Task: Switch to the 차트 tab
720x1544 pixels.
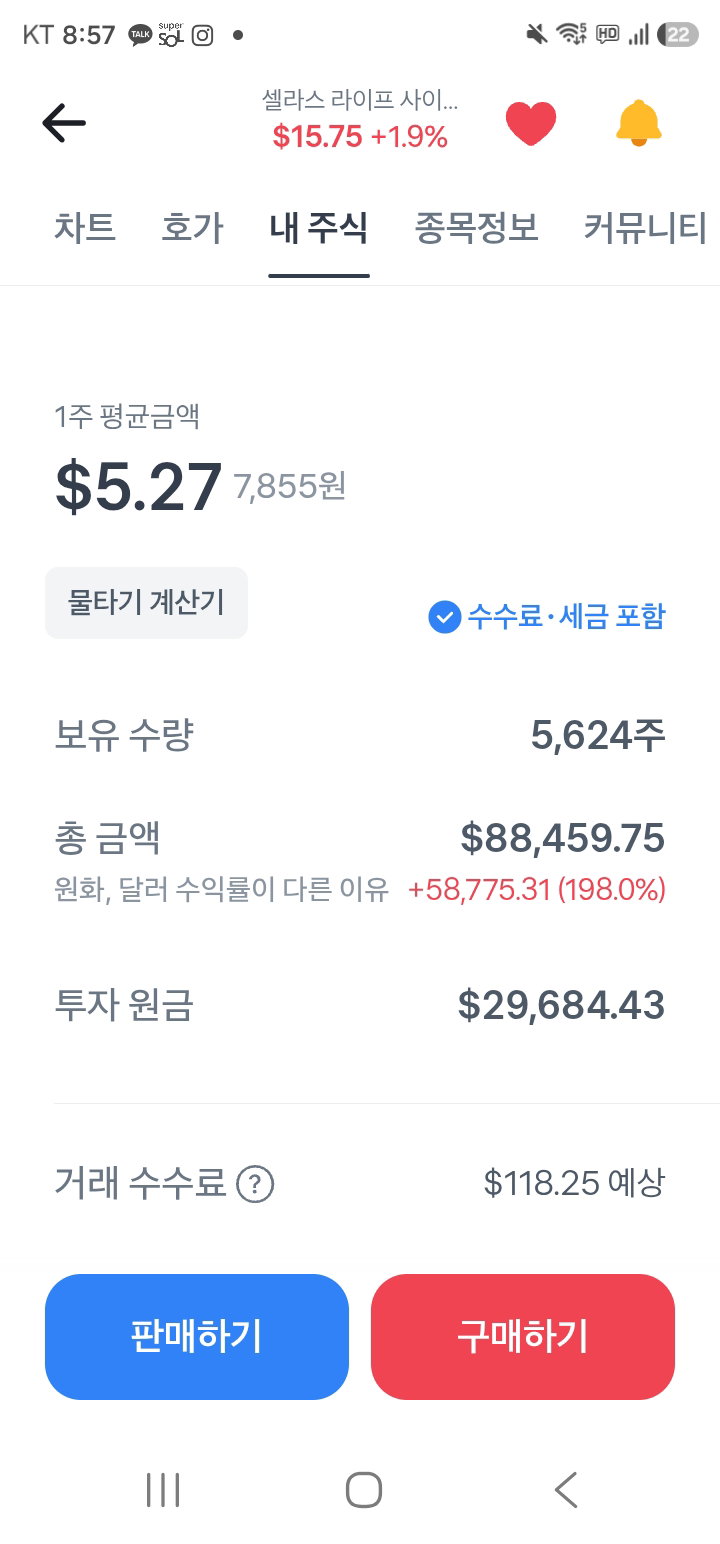Action: [85, 228]
